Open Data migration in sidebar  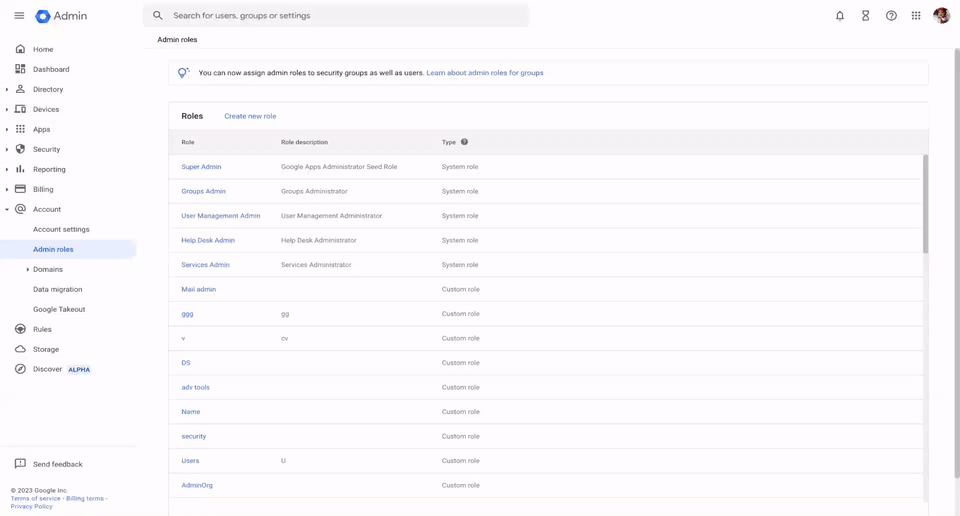tap(58, 289)
